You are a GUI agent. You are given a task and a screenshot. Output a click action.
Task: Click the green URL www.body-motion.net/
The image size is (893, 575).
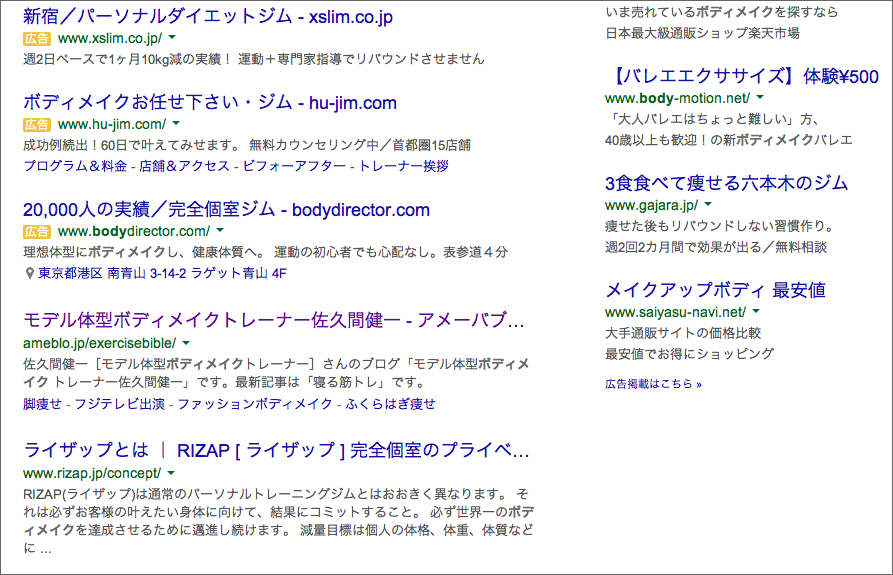(x=678, y=98)
